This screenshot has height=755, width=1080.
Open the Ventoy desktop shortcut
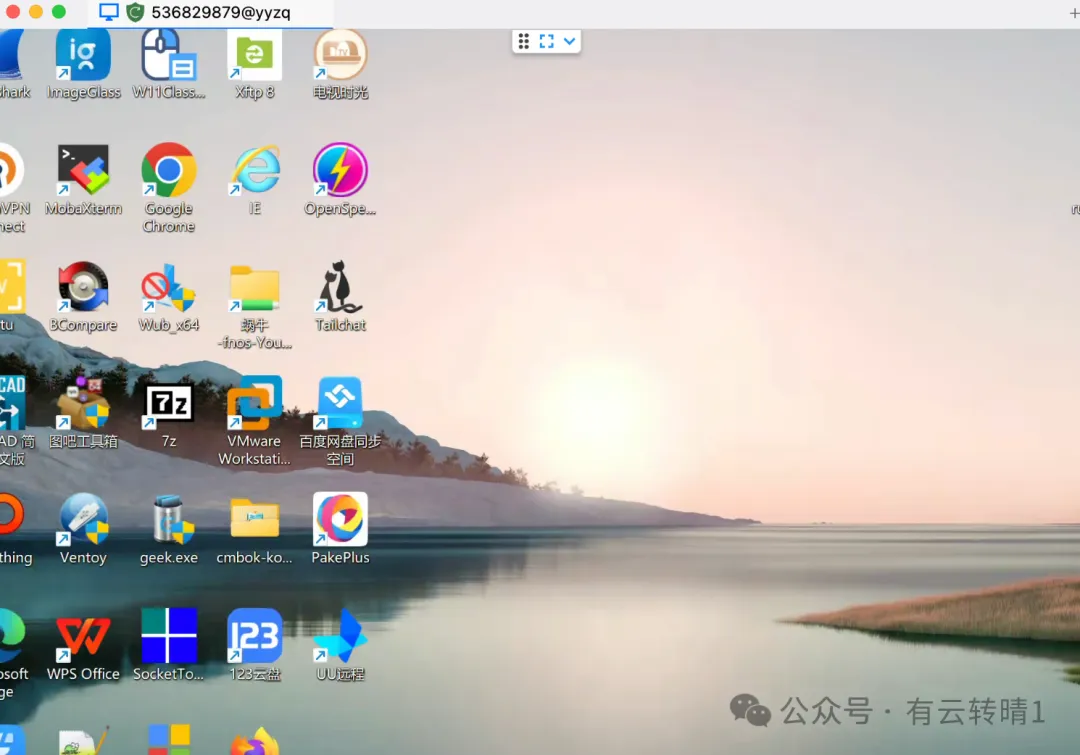(x=83, y=519)
